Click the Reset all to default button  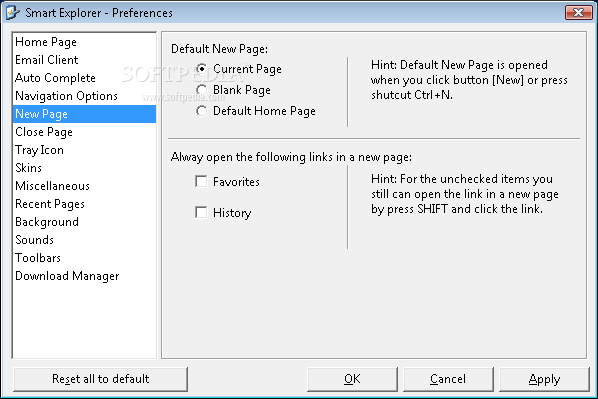100,379
